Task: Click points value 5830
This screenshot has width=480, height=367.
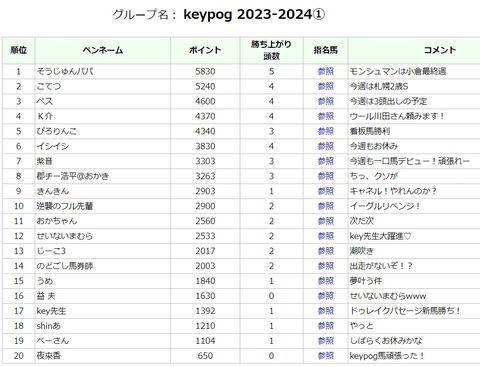Action: click(205, 71)
